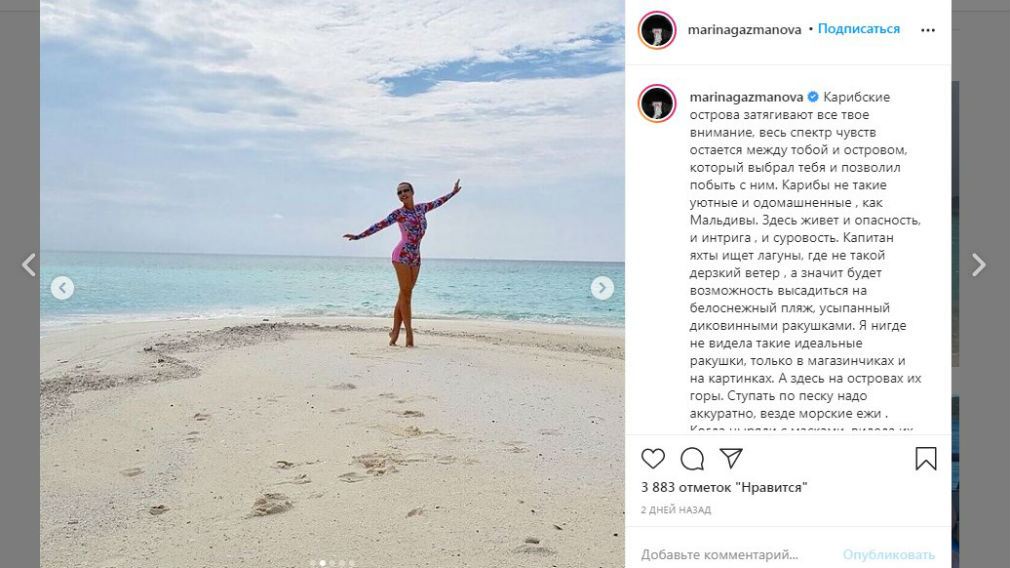Go to the previous post arrow
Viewport: 1010px width, 568px height.
29,265
